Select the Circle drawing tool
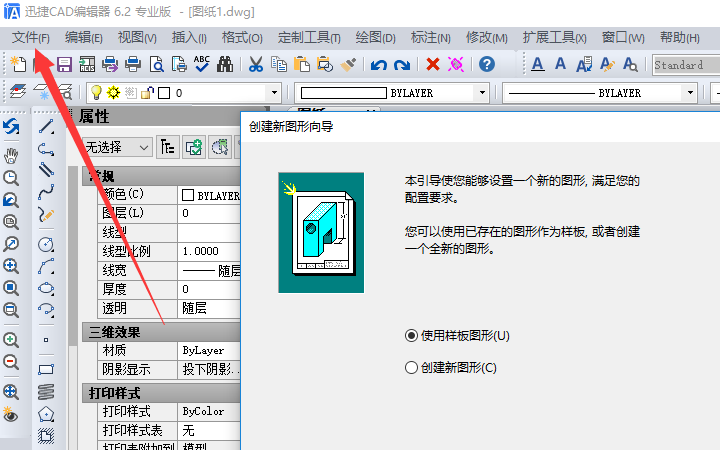 (46, 244)
